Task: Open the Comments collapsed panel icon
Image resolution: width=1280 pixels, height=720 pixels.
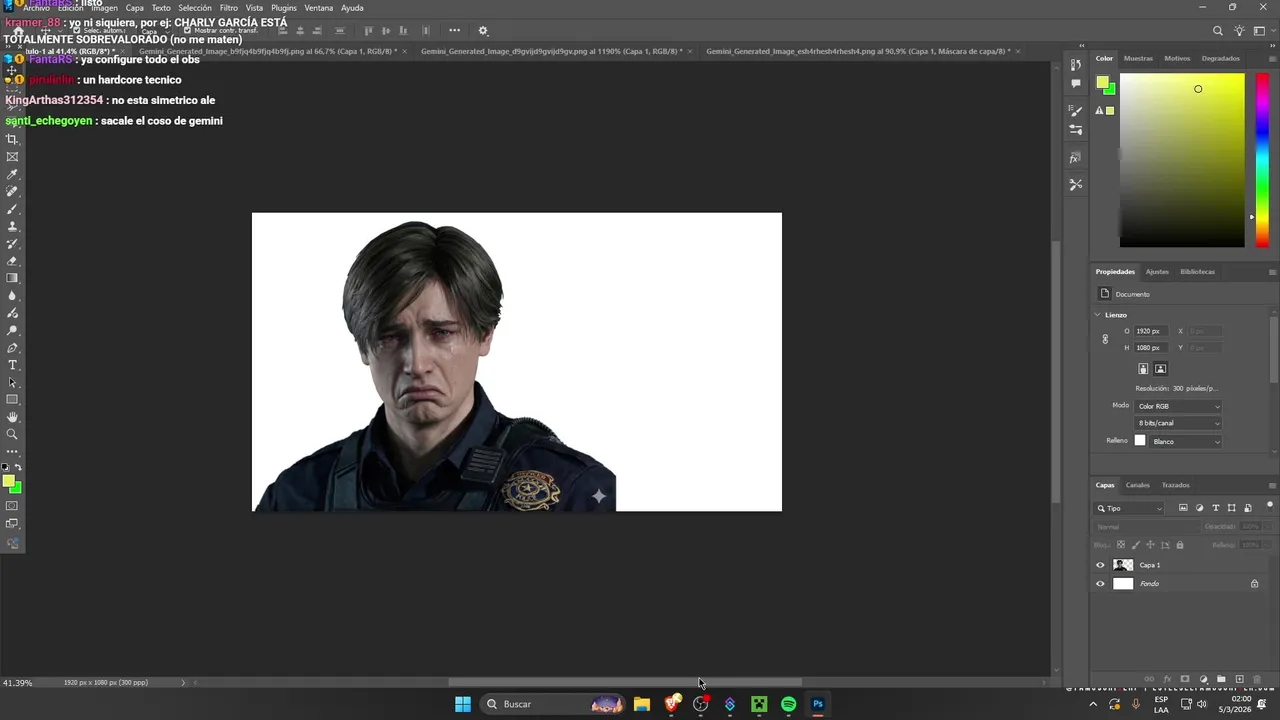Action: point(1075,84)
